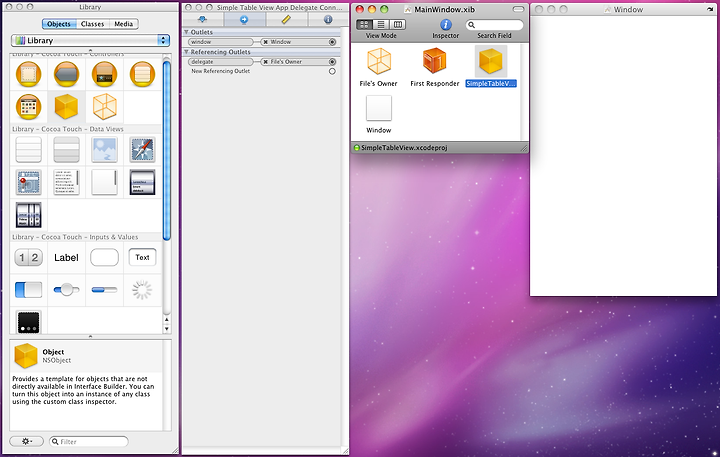Click the Library Filter search field
The width and height of the screenshot is (720, 457).
[x=89, y=441]
